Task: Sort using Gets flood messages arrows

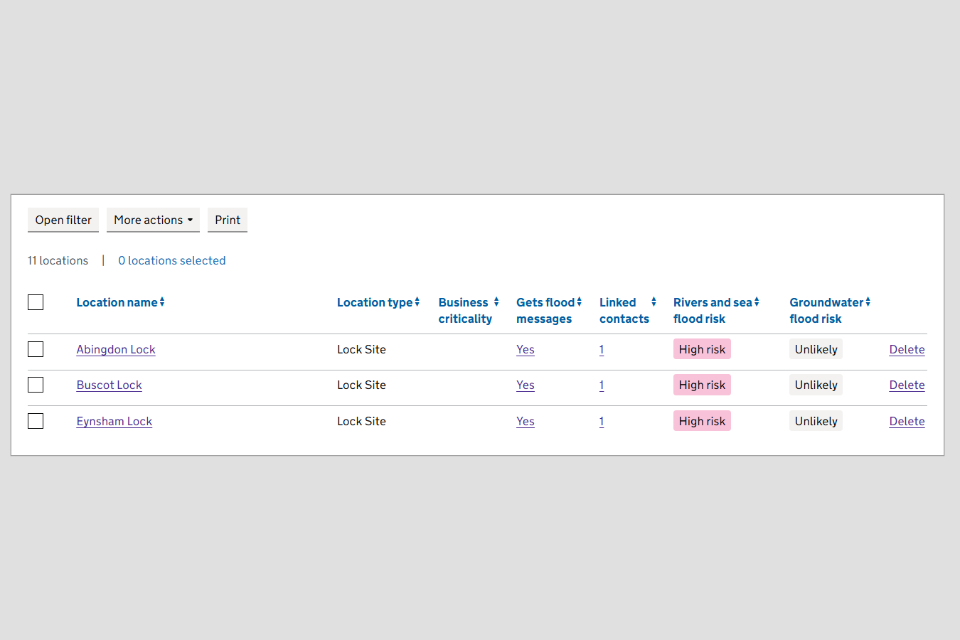Action: tap(579, 302)
